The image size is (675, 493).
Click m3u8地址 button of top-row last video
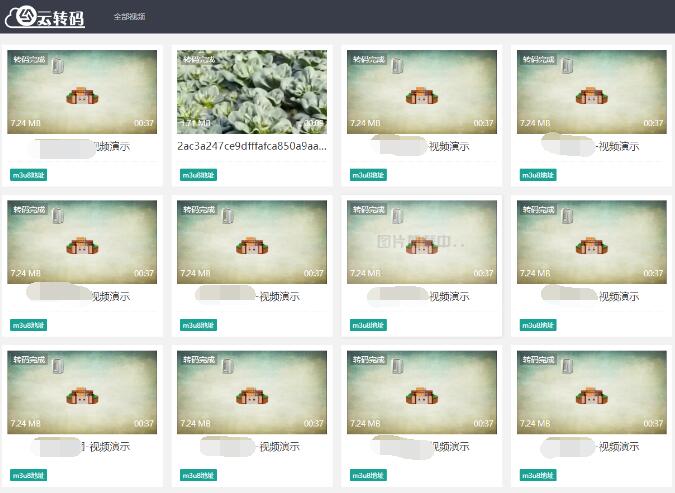click(538, 175)
